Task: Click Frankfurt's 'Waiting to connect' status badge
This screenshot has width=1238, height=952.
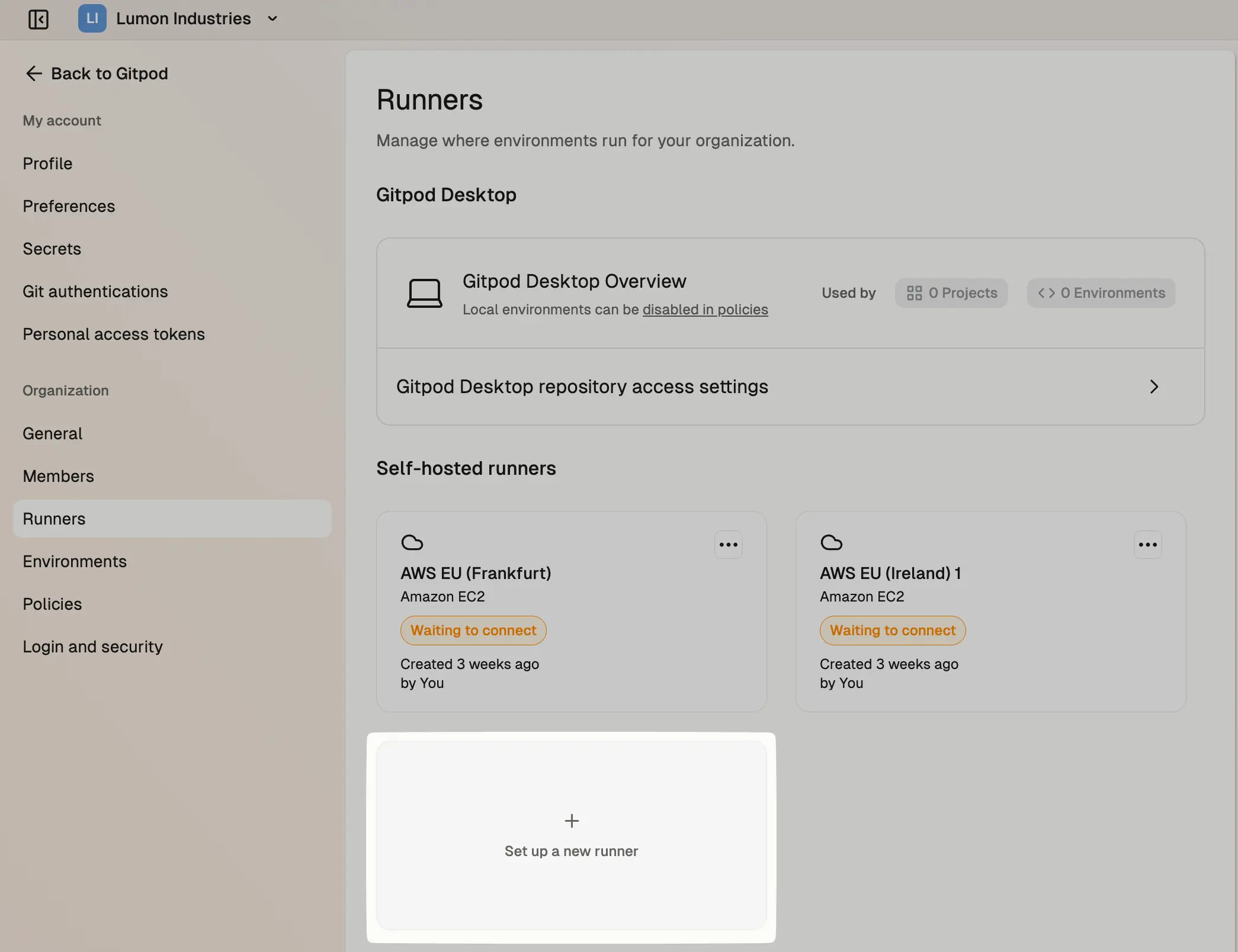Action: point(473,631)
